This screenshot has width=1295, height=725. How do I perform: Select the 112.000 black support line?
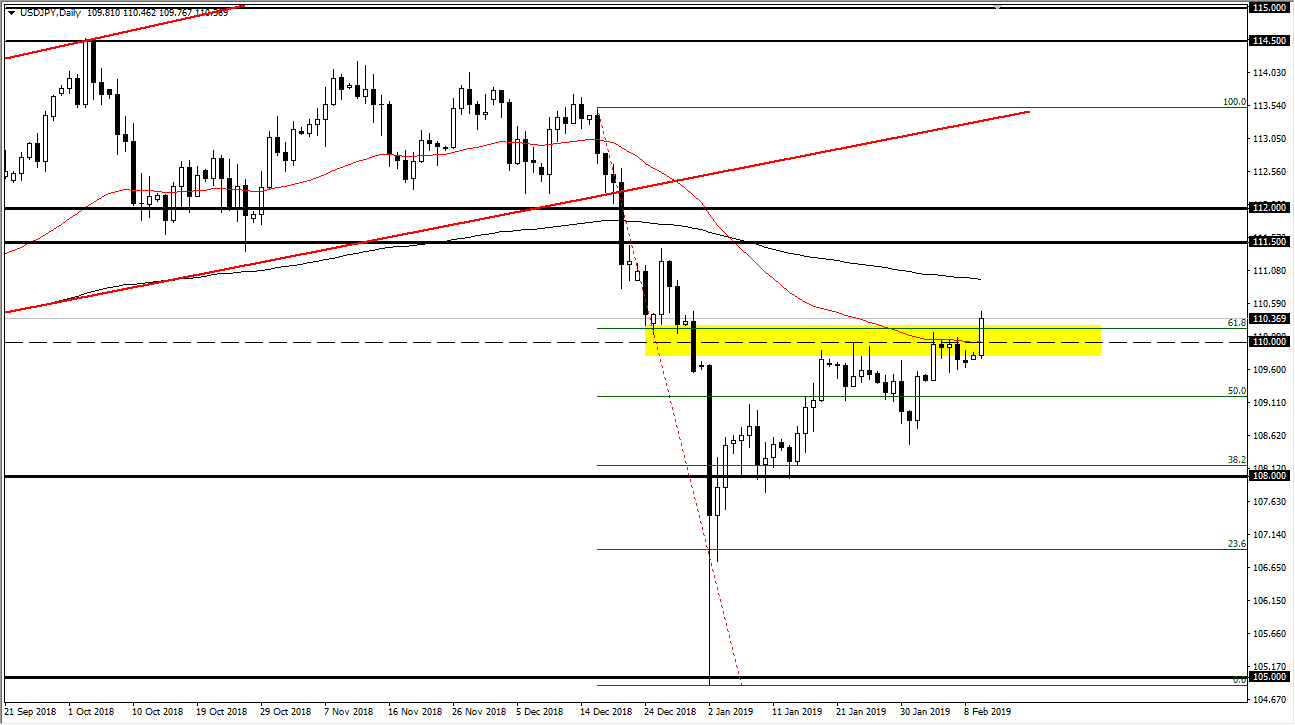click(x=400, y=208)
